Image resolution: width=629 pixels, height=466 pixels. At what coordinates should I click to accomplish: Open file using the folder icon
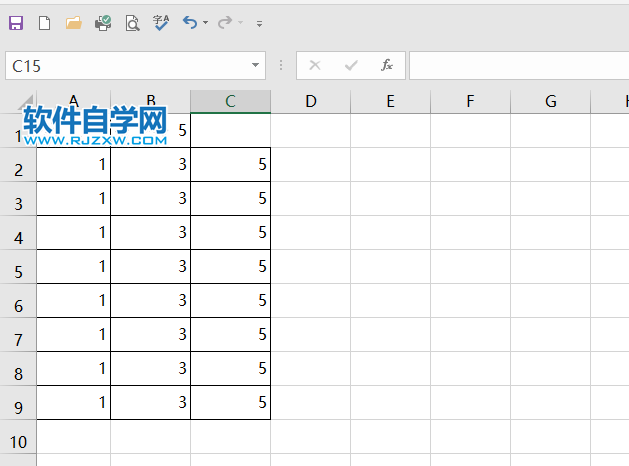[74, 23]
